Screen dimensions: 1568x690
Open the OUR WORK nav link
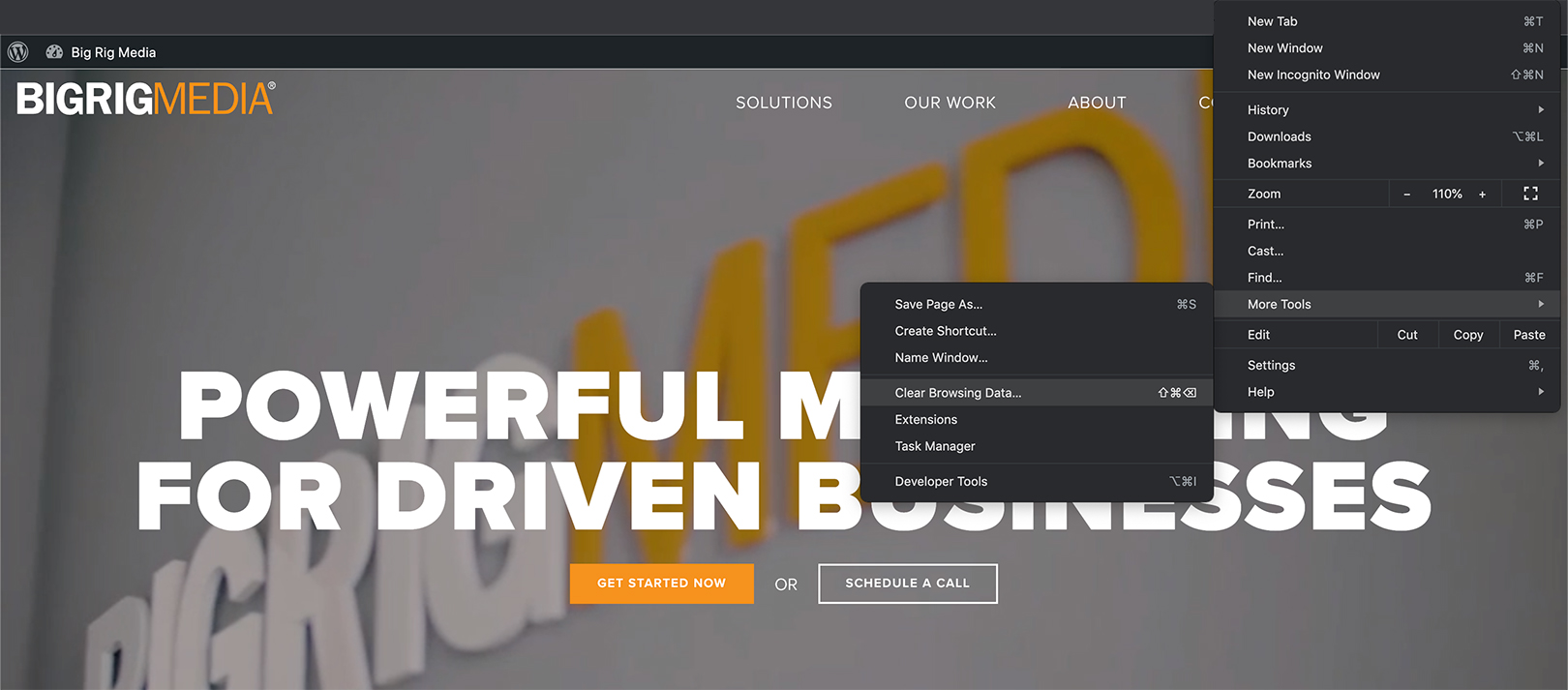950,103
